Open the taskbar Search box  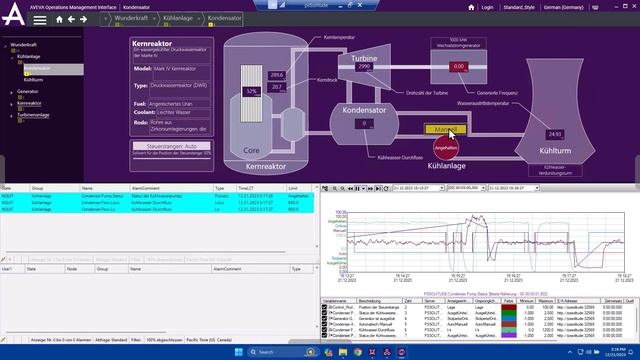283,352
